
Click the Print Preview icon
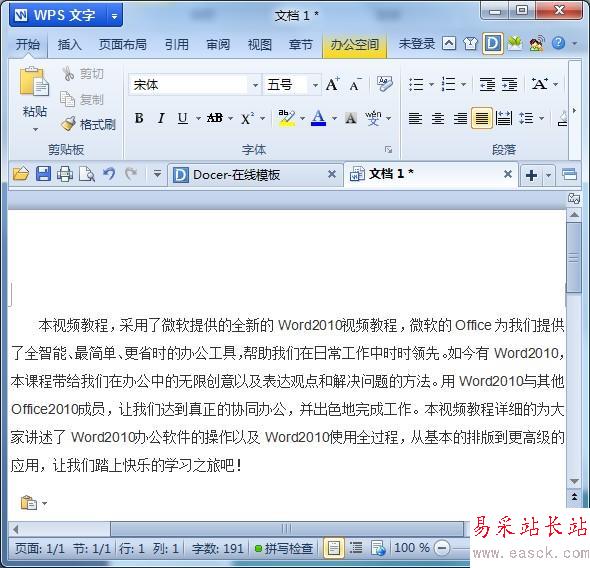[87, 174]
